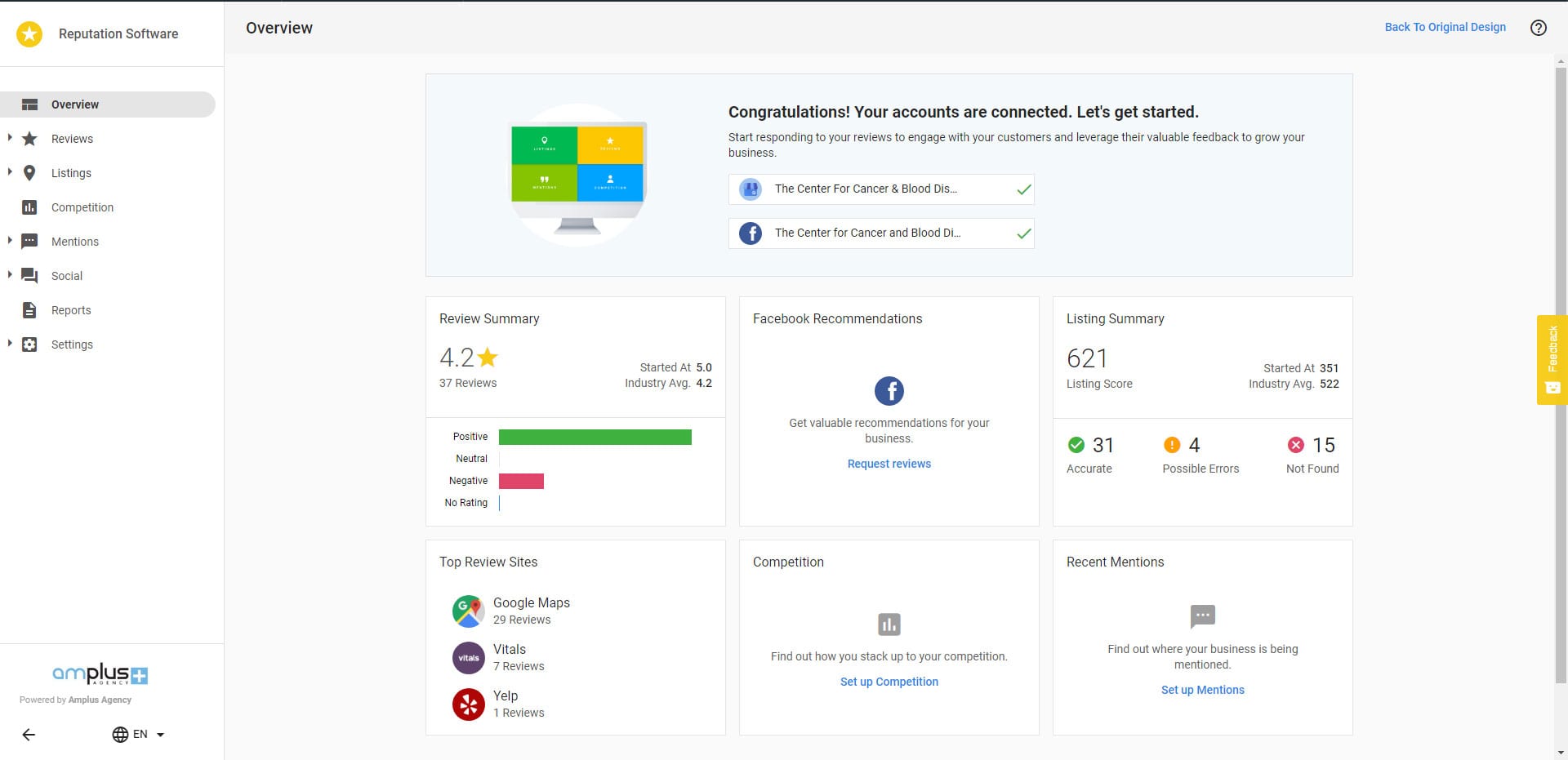
Task: Click the green Positive reviews bar
Action: (x=595, y=438)
